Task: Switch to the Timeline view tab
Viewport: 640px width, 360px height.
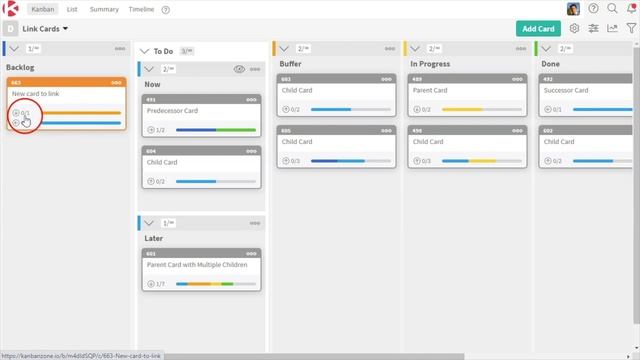Action: [141, 9]
